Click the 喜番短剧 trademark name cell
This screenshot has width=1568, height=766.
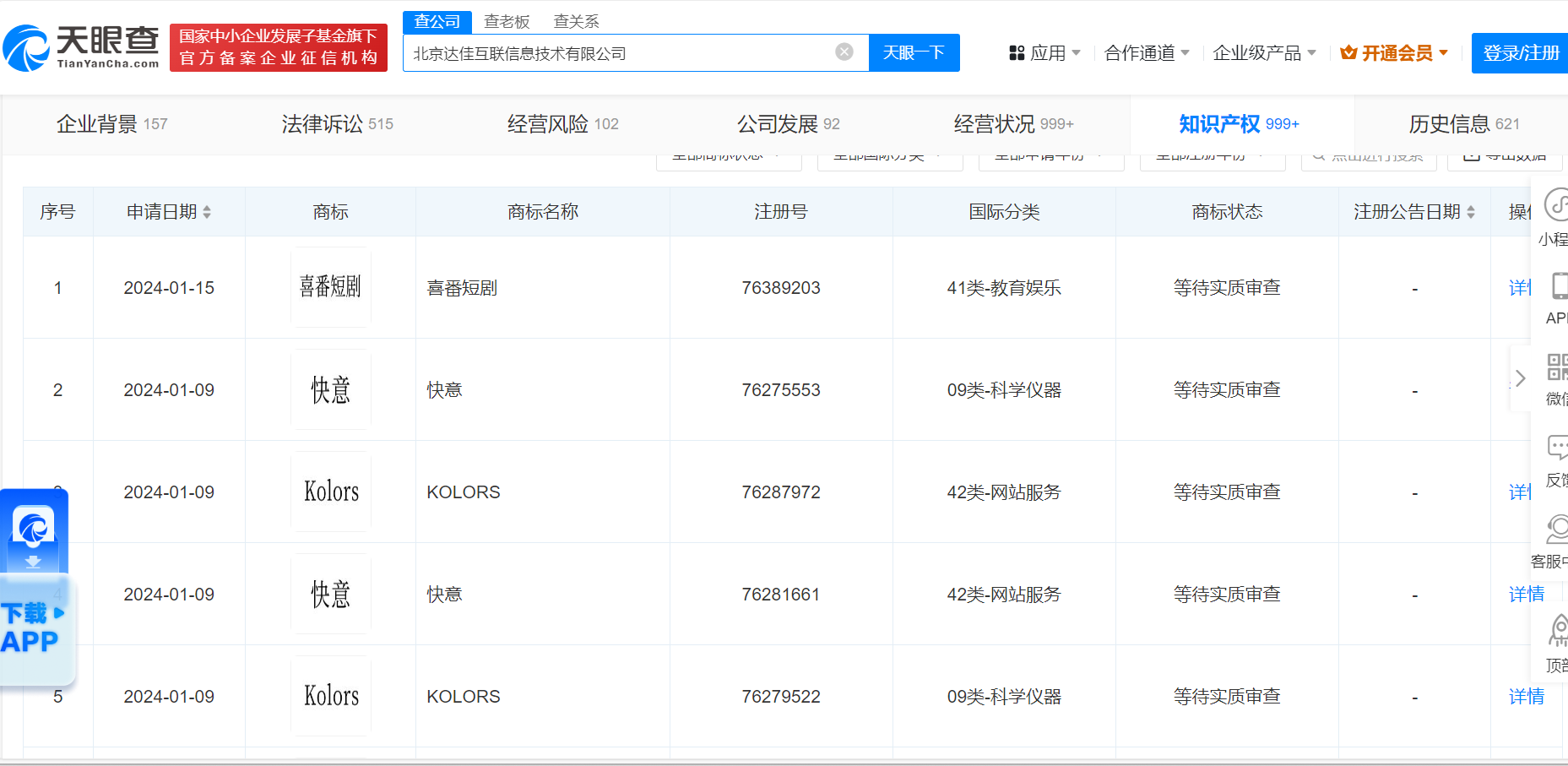click(462, 288)
